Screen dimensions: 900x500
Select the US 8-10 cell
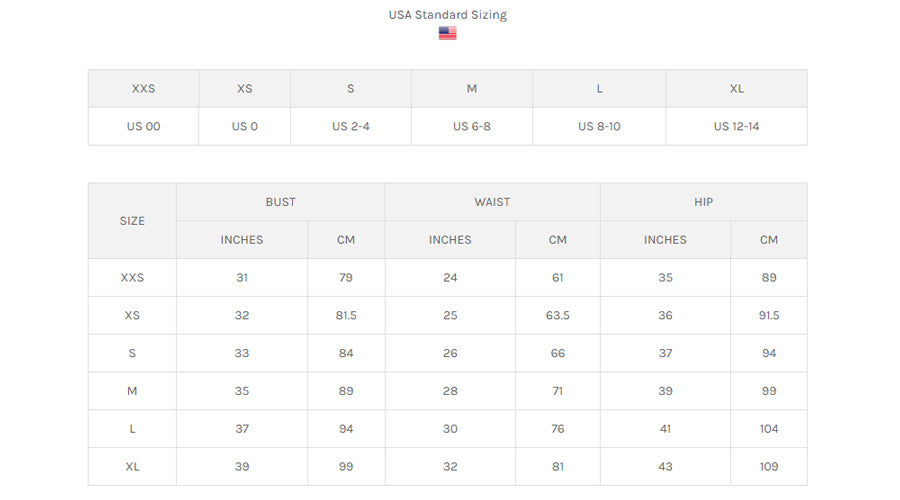[599, 127]
